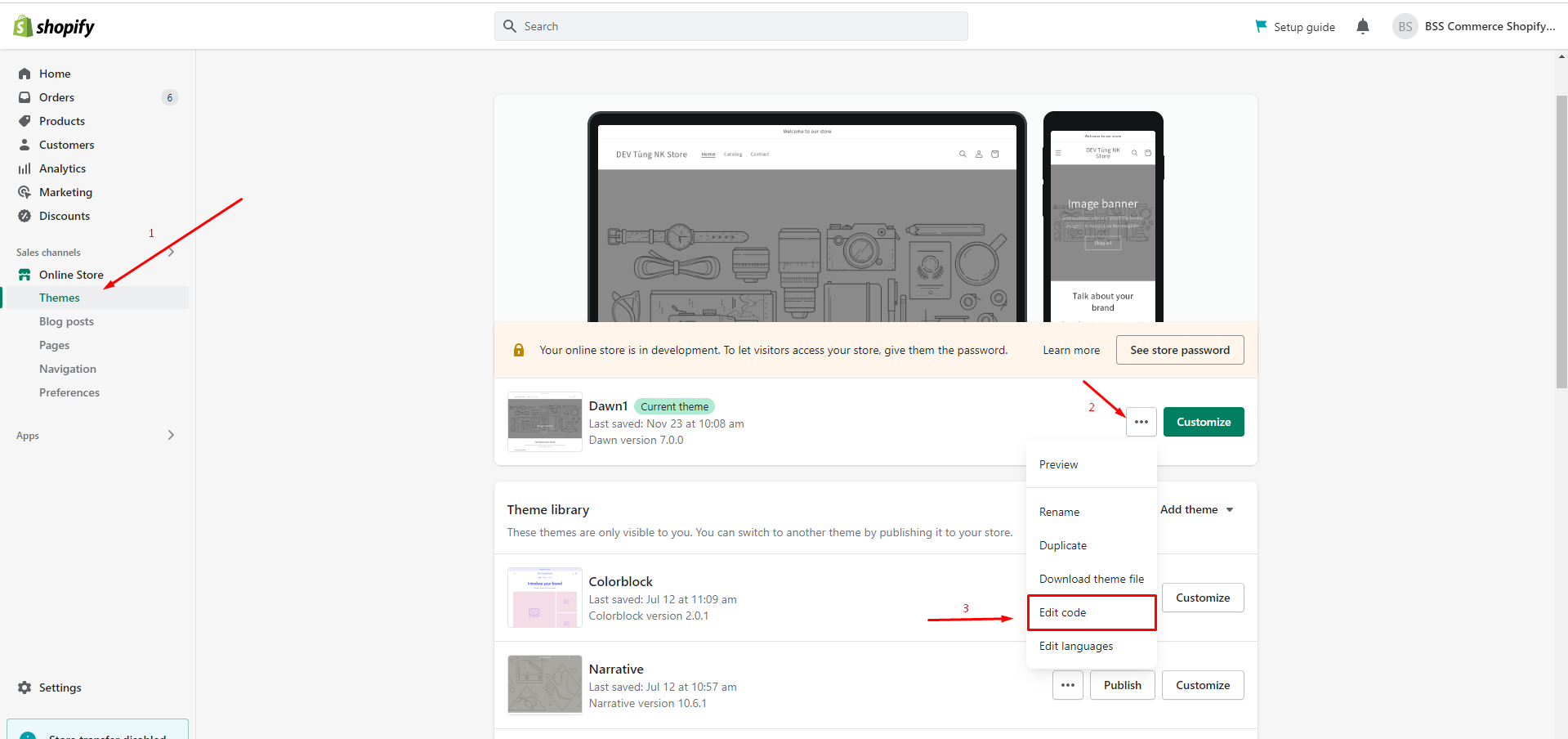Screen dimensions: 1568x739
Task: Click the Orders count badge 6
Action: tap(170, 97)
